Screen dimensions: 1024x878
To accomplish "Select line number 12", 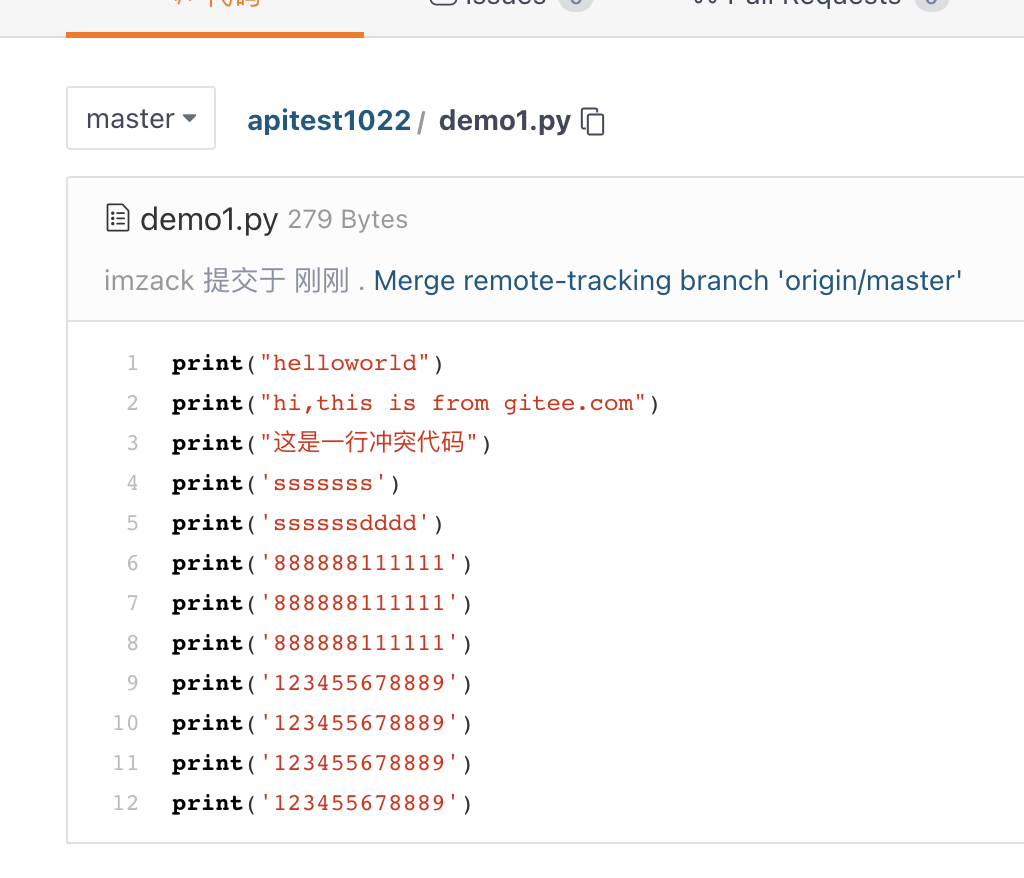I will click(x=125, y=802).
